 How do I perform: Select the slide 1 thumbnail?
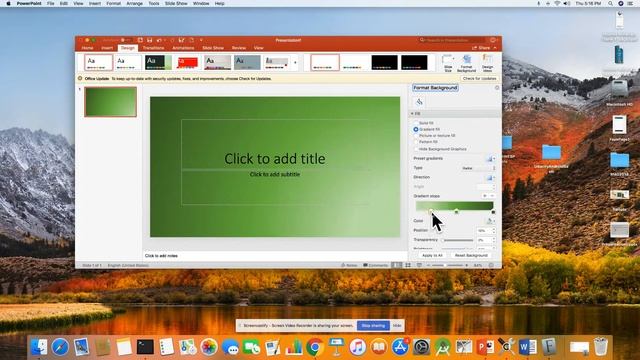pyautogui.click(x=111, y=102)
